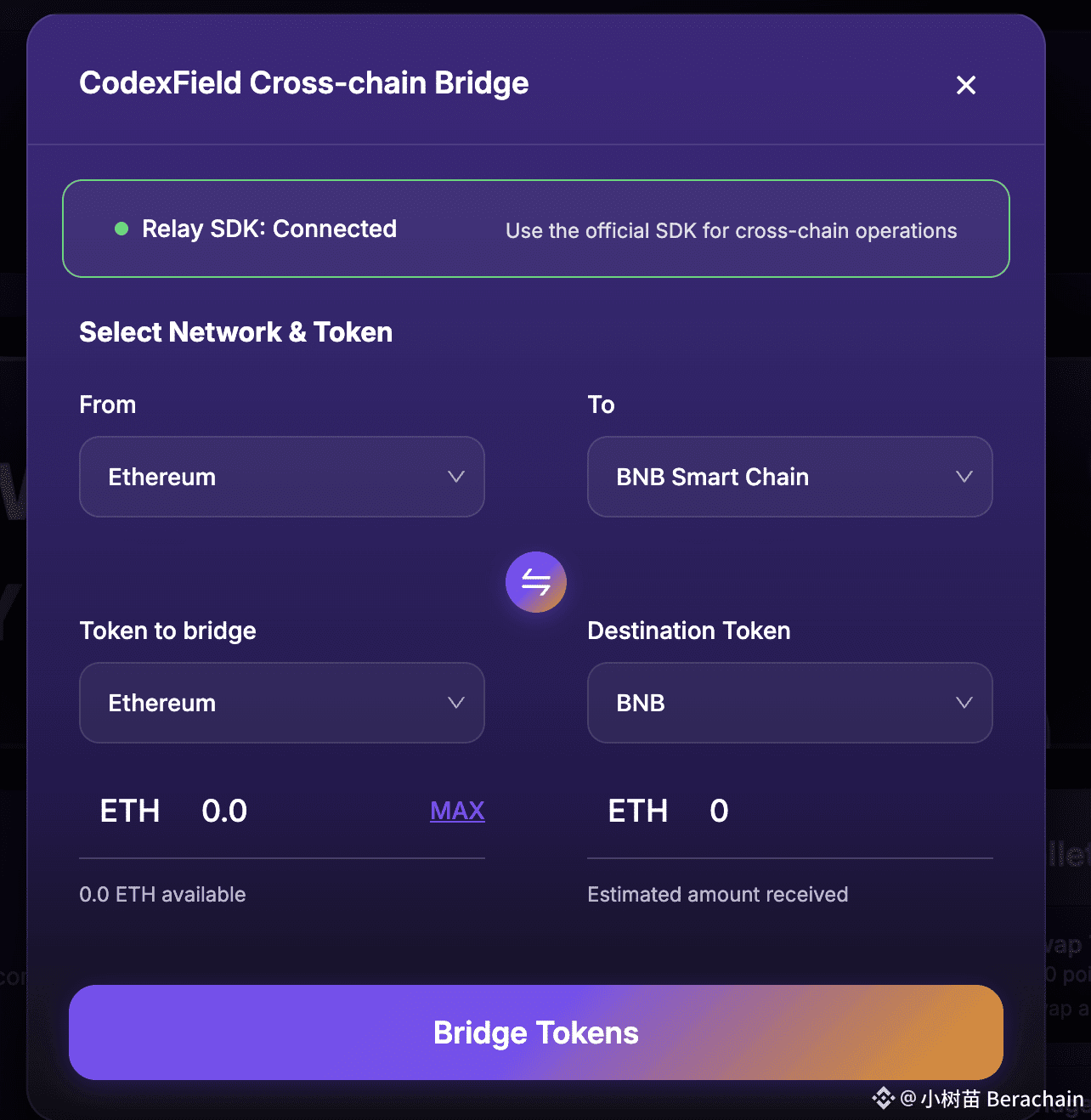Click the official SDK hint text

(731, 231)
